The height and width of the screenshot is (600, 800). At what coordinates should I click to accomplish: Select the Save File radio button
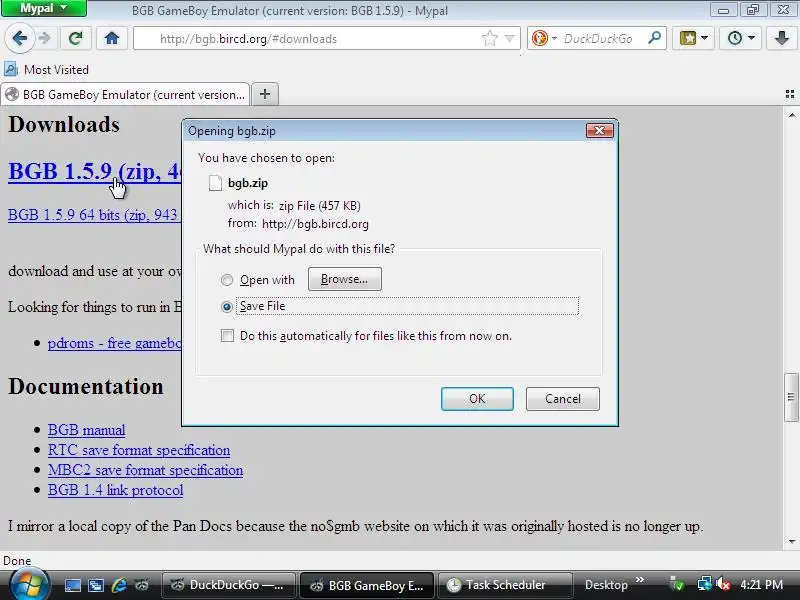tap(227, 307)
